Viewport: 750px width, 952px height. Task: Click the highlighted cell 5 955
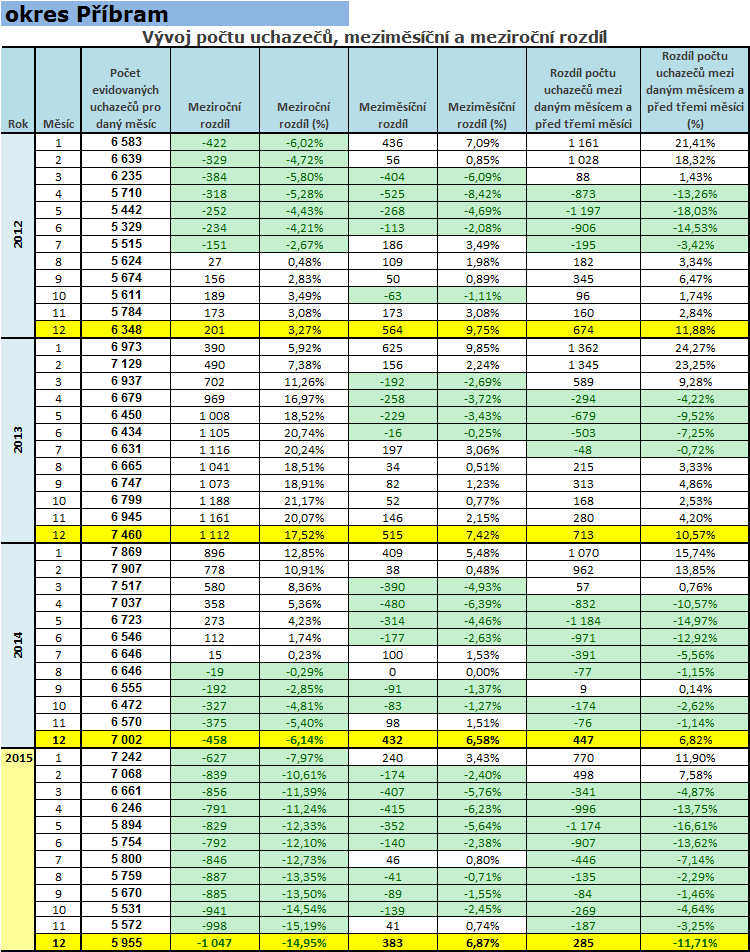[x=126, y=943]
